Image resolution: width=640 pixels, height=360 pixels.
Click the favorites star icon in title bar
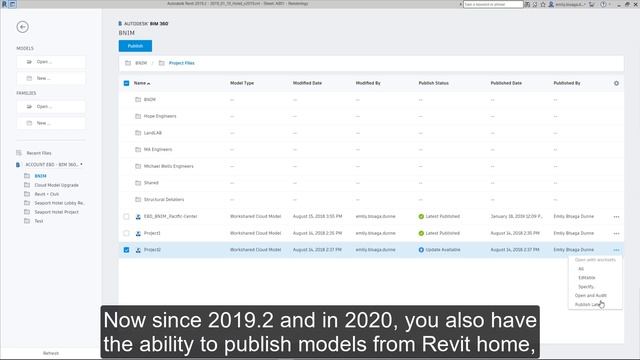pyautogui.click(x=543, y=4)
